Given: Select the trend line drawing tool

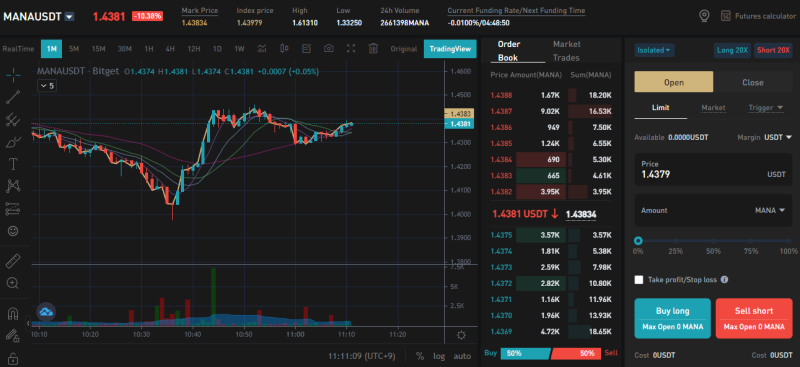Looking at the screenshot, I should (x=13, y=97).
